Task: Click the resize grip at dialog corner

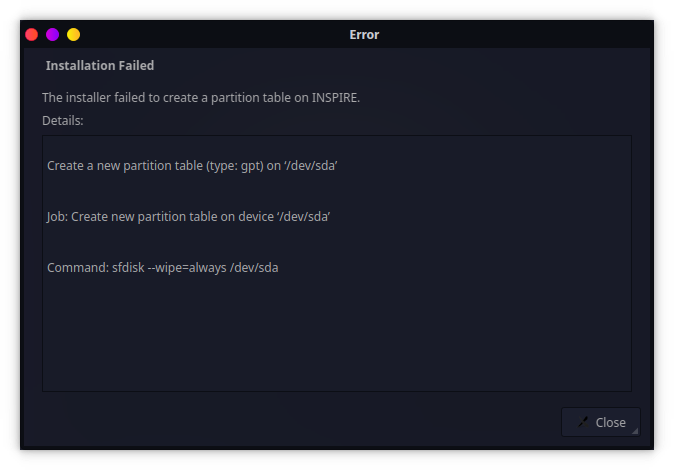Action: (635, 431)
